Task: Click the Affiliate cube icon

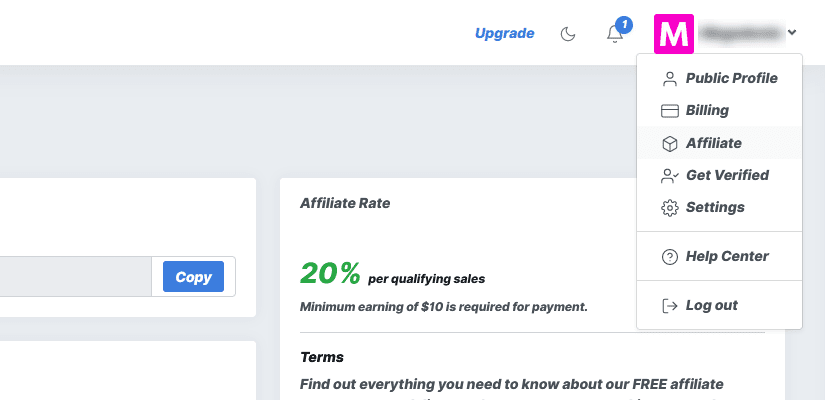Action: (669, 144)
